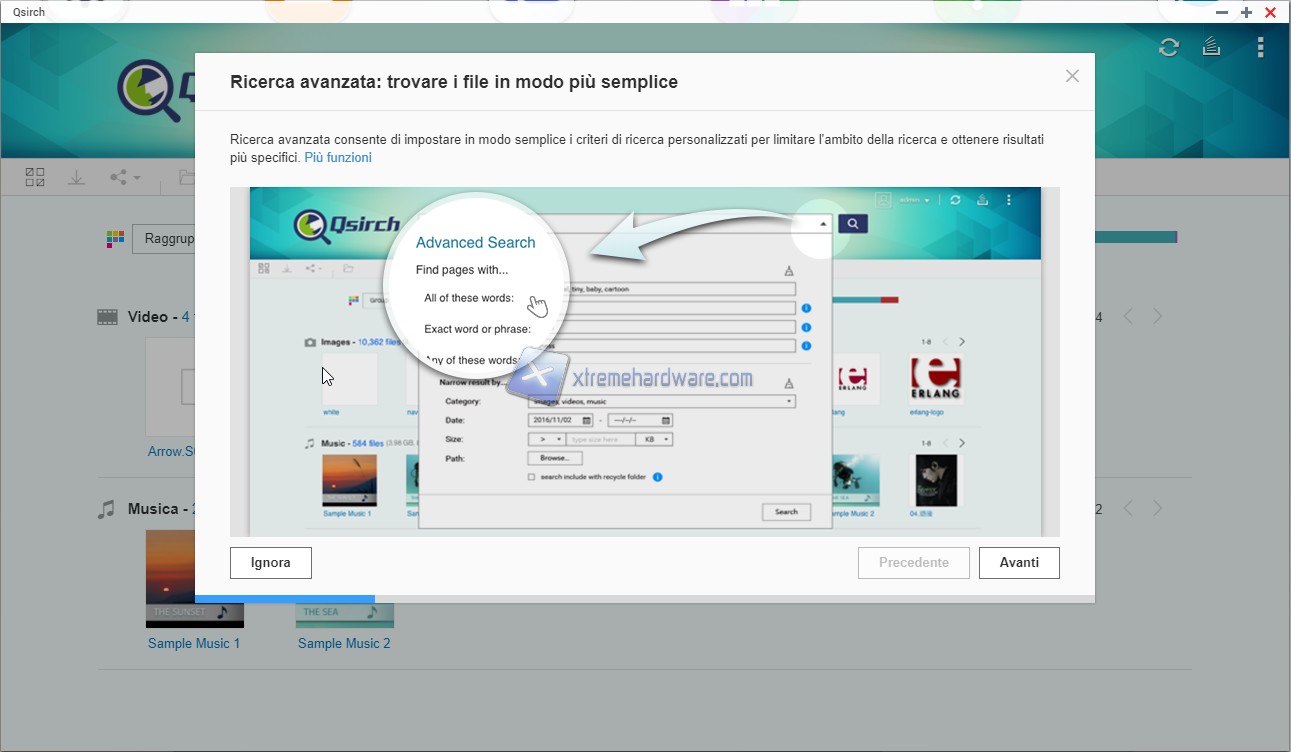Open the share toolbar dropdown

(125, 178)
